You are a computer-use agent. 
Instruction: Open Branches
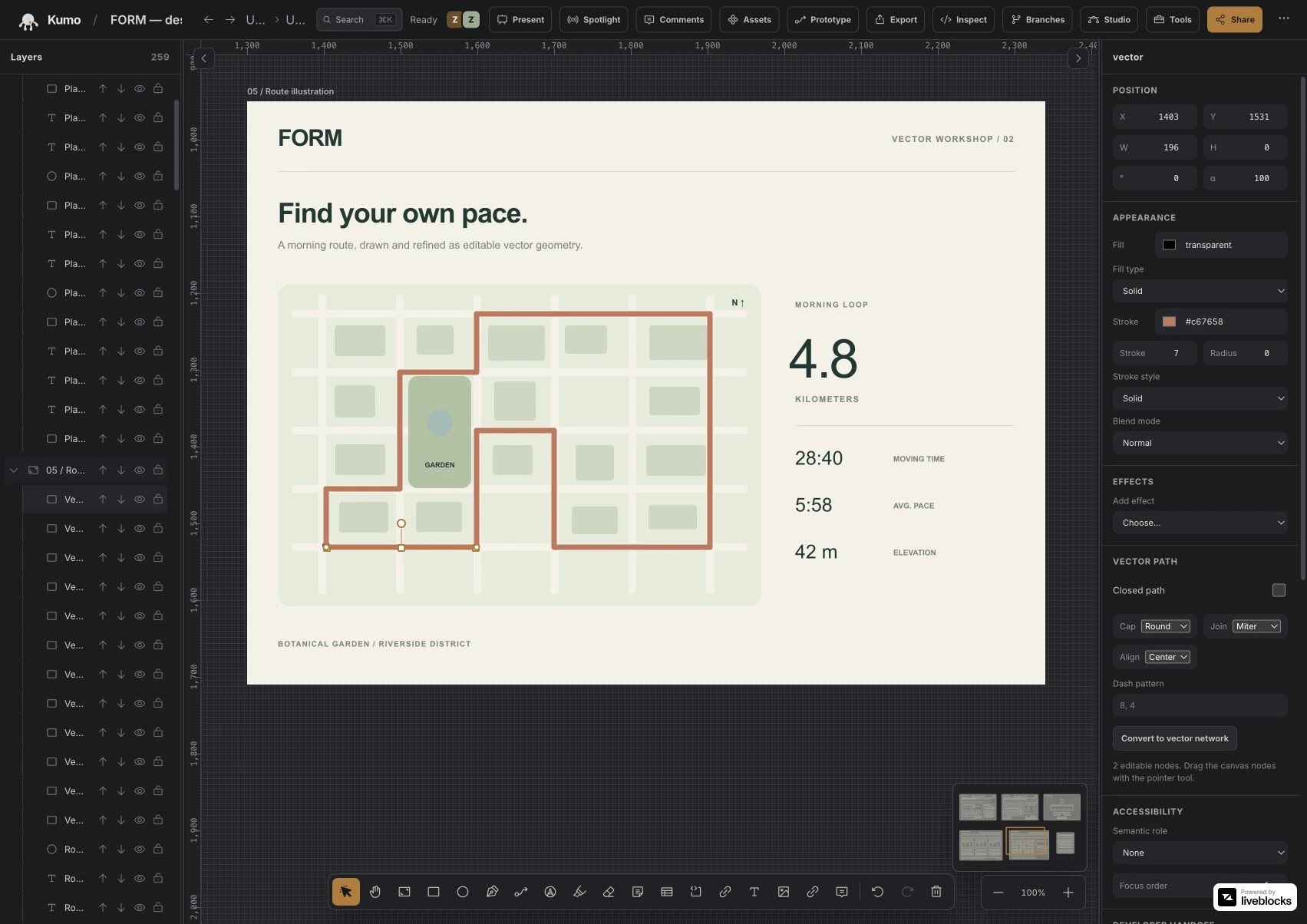(1038, 19)
